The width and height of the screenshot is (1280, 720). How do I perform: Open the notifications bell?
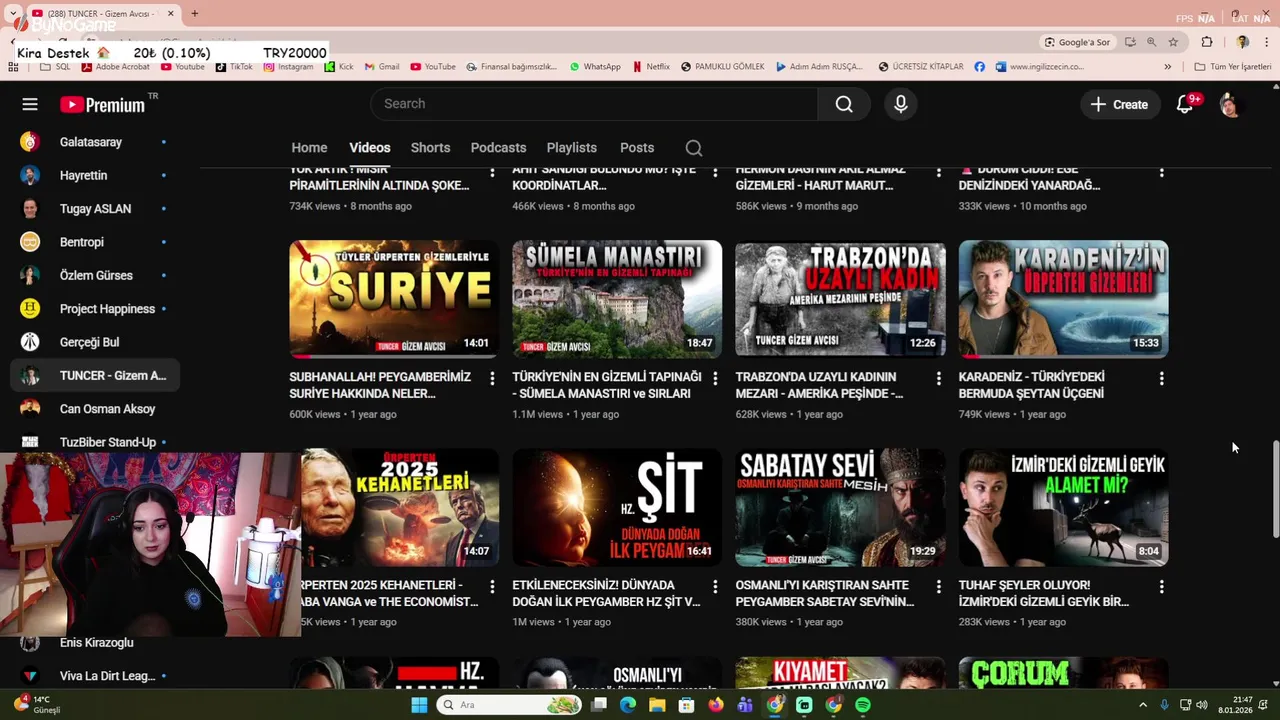pyautogui.click(x=1185, y=104)
